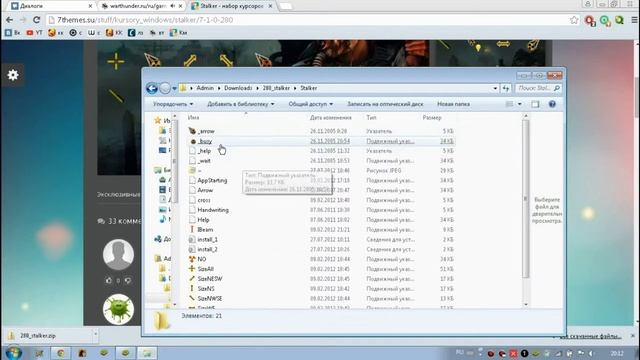Select the _busy cursor file
The image size is (640, 360).
click(205, 141)
